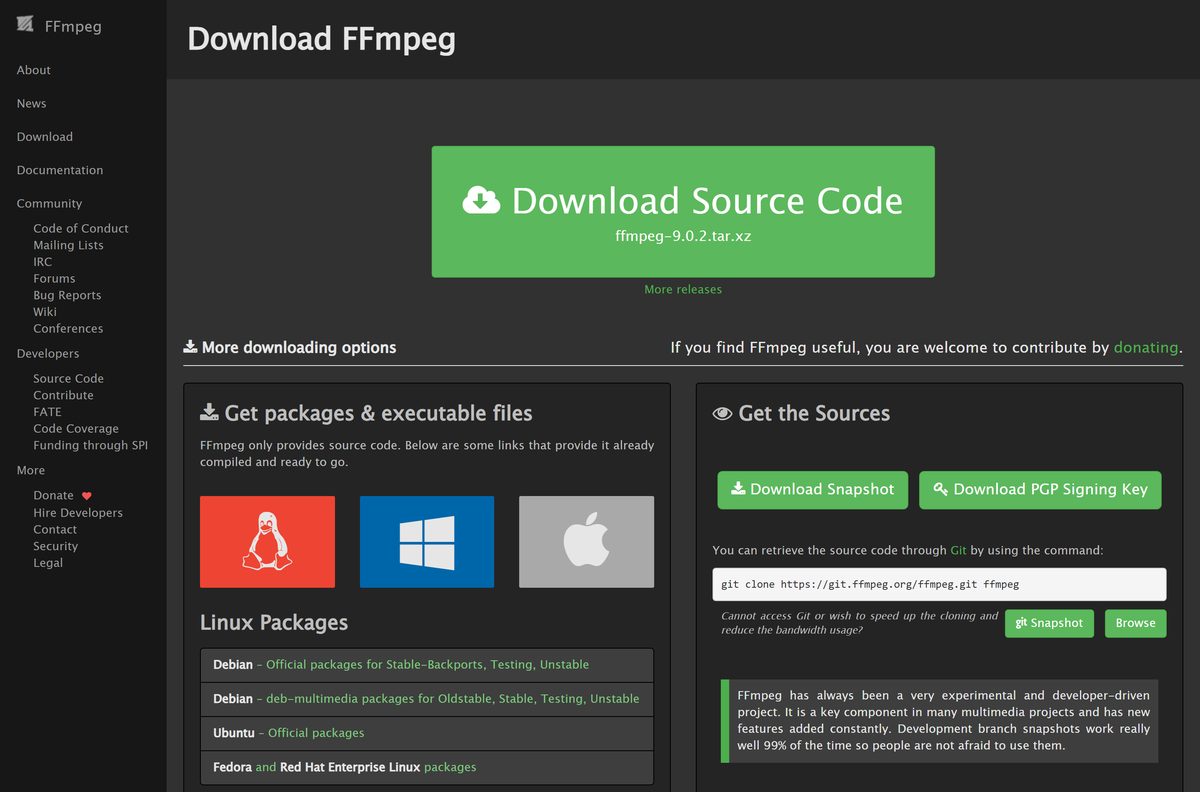Open Funding through SPI

(90, 445)
